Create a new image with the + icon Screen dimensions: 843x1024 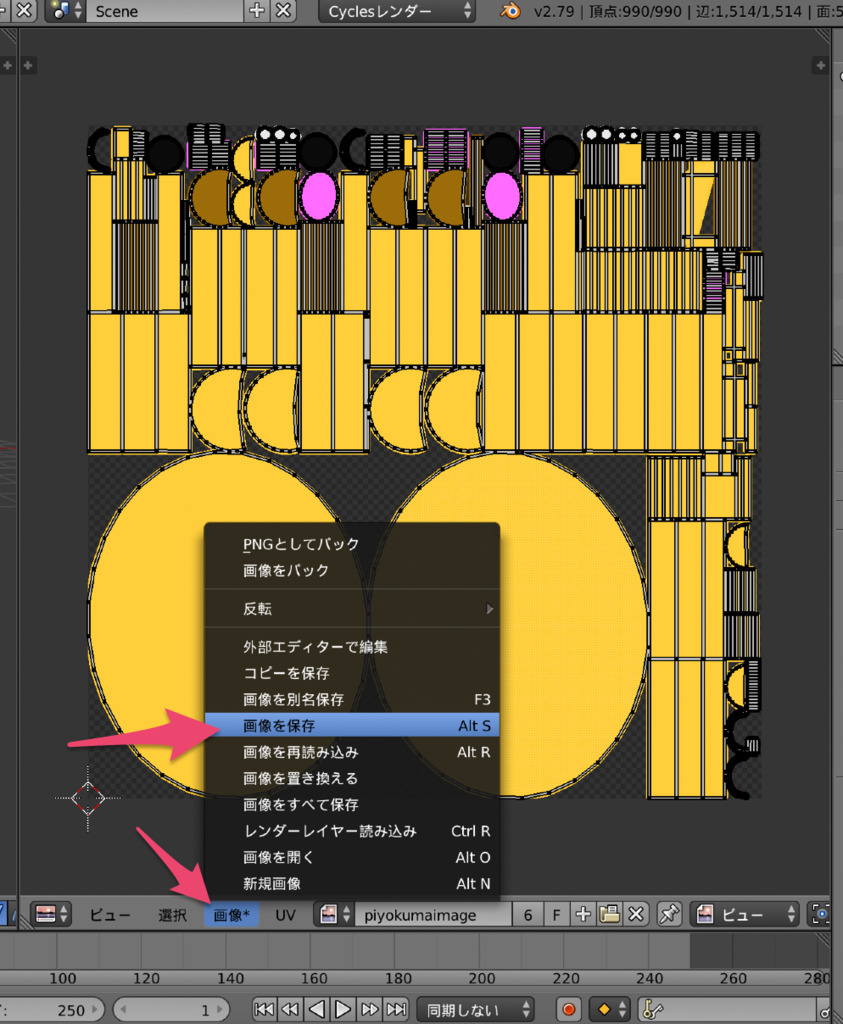(582, 914)
